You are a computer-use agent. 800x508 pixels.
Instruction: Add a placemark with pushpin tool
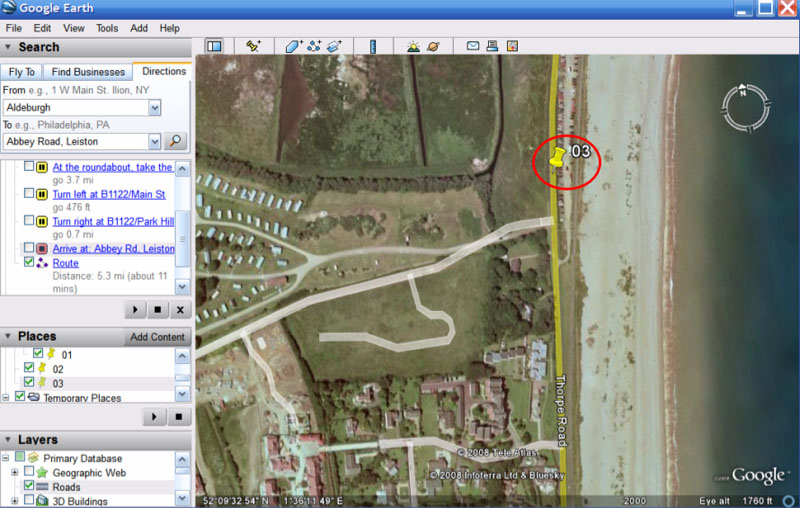(253, 46)
